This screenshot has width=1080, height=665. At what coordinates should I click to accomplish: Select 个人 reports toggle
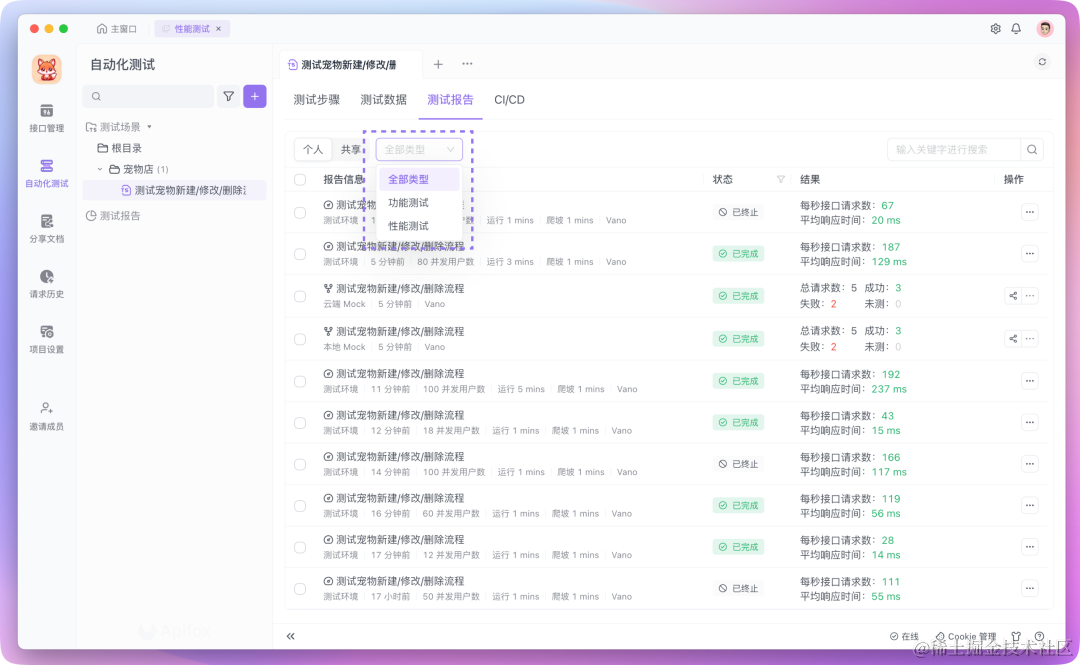pyautogui.click(x=313, y=150)
